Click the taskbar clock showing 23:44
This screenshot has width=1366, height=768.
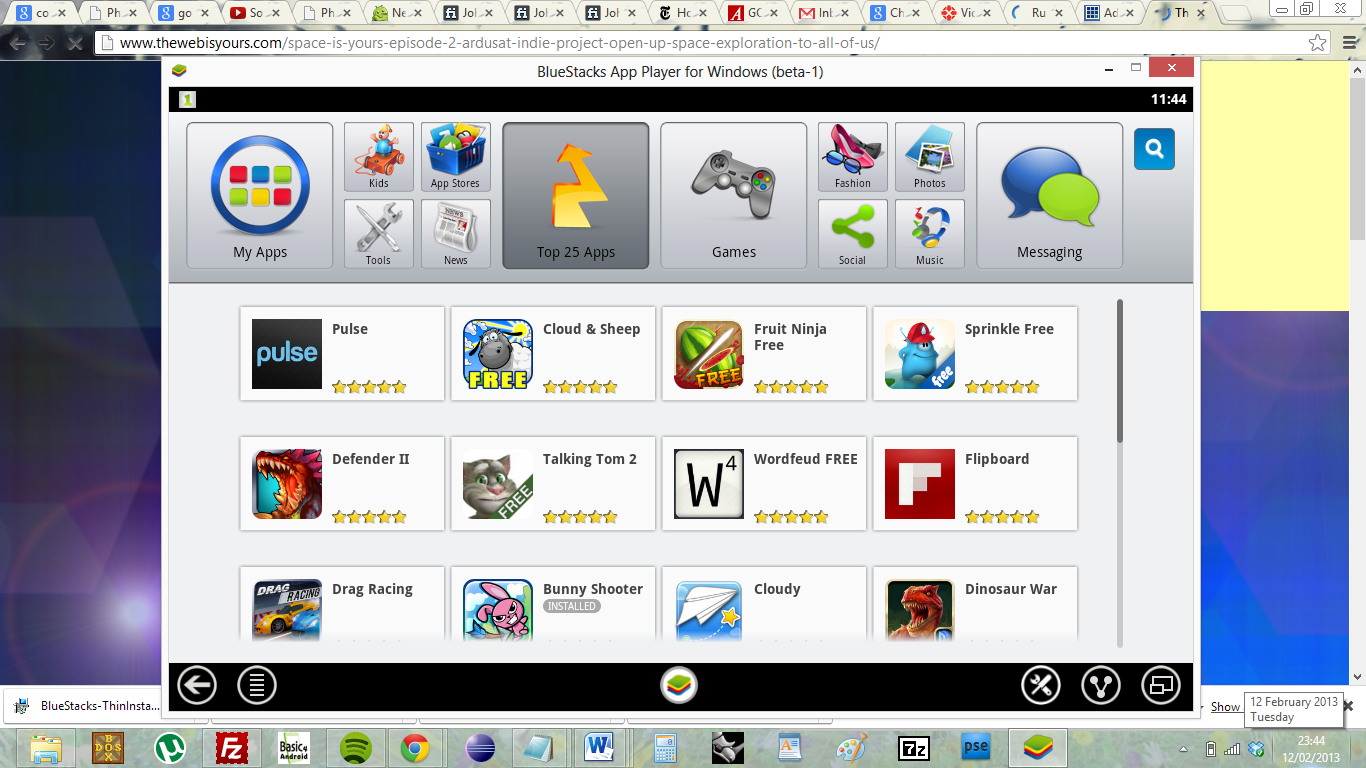pyautogui.click(x=1311, y=748)
